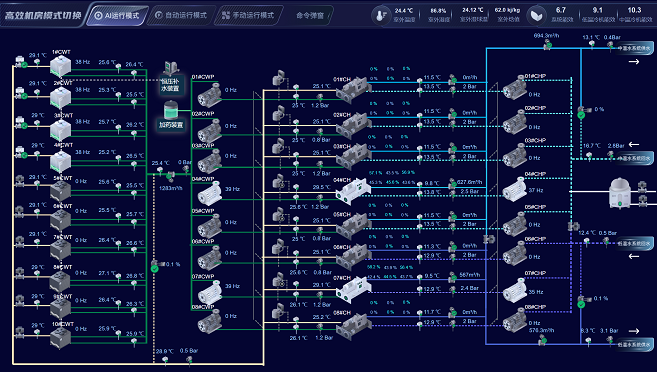Click the 86.8% outdoor humidity value
This screenshot has height=372, width=657.
[x=438, y=10]
